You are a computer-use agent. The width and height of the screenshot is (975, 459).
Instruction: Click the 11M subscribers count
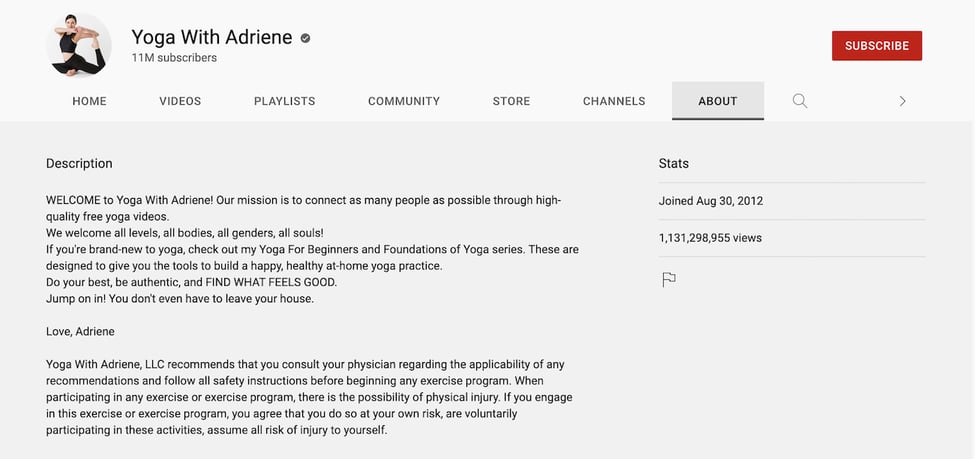click(174, 59)
